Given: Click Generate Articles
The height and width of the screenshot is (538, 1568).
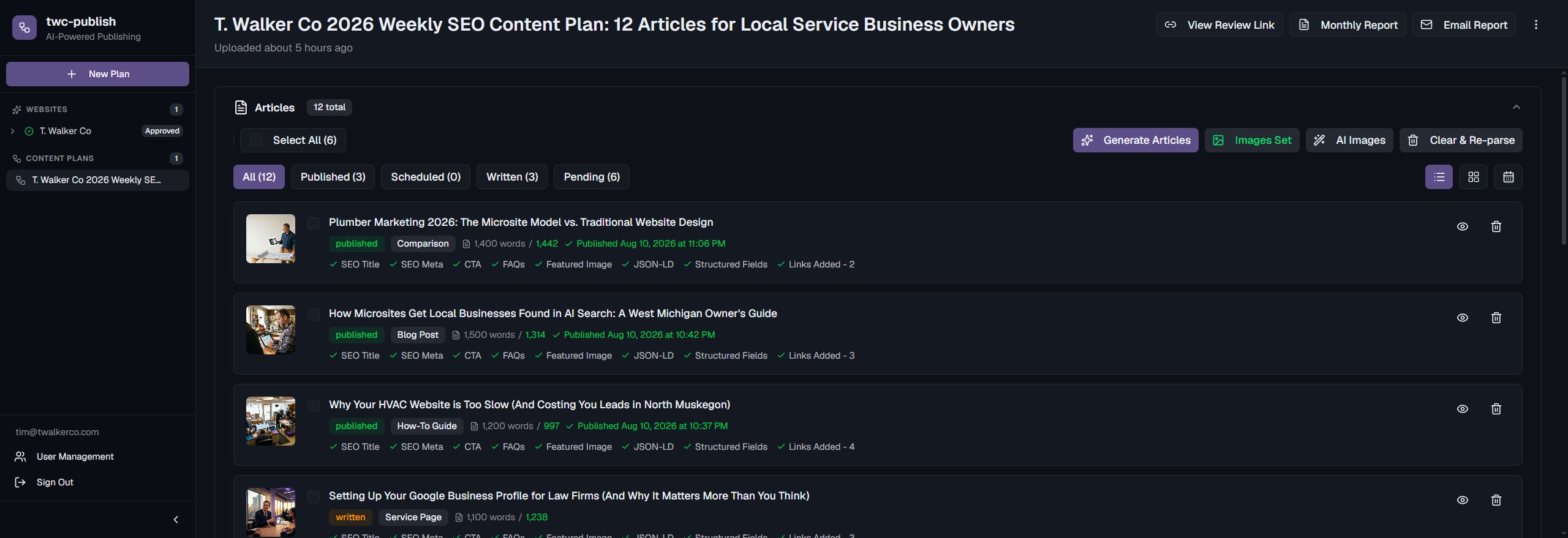Looking at the screenshot, I should click(x=1136, y=140).
